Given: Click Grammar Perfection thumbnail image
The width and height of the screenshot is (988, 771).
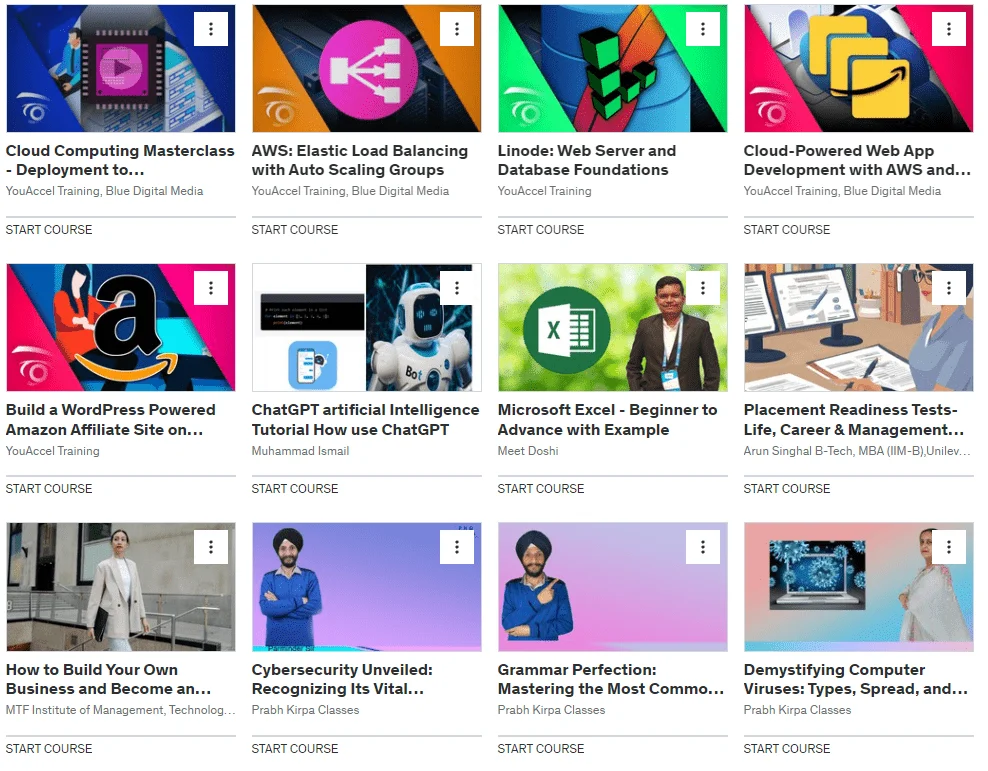Looking at the screenshot, I should pos(612,587).
